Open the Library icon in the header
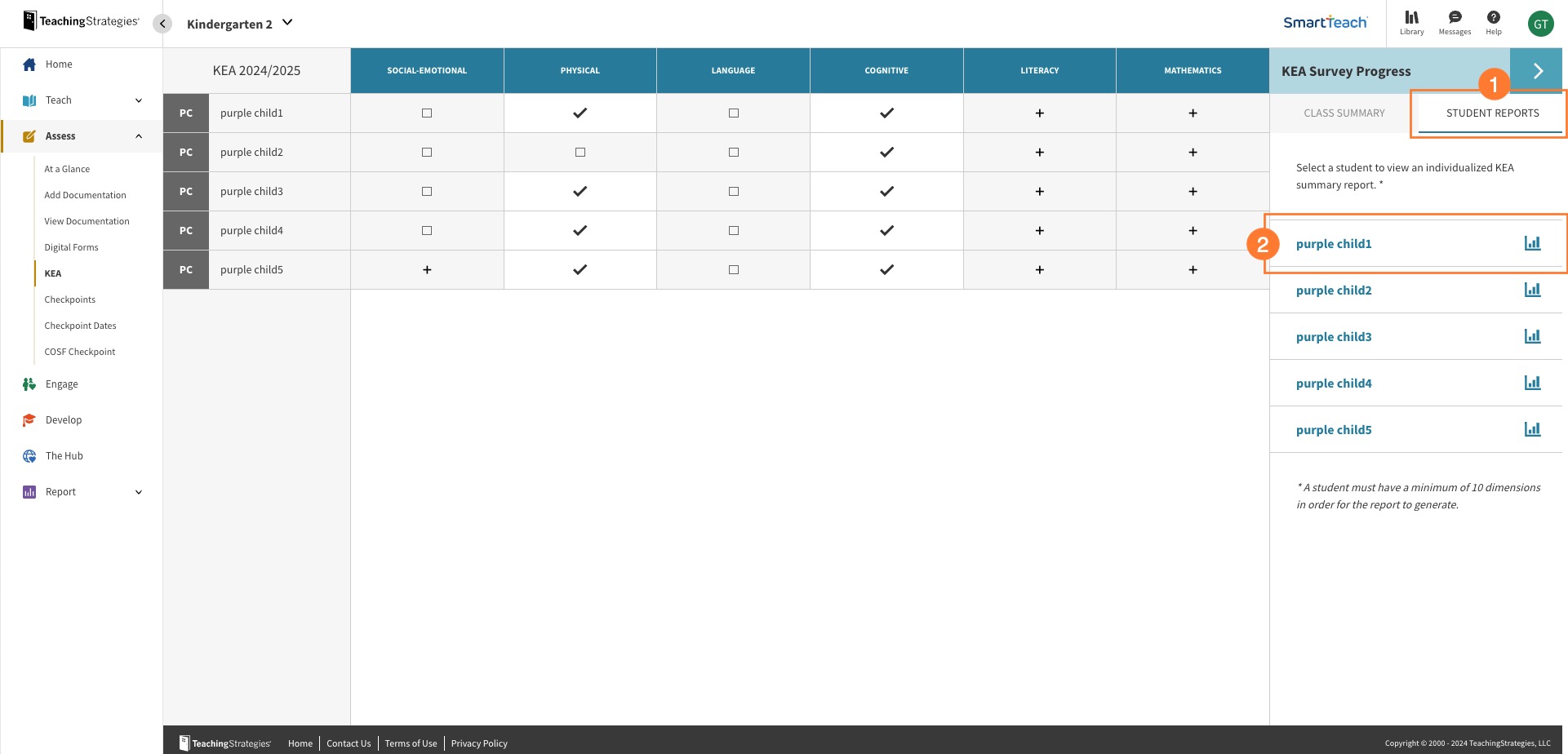The image size is (1568, 754). click(1412, 22)
